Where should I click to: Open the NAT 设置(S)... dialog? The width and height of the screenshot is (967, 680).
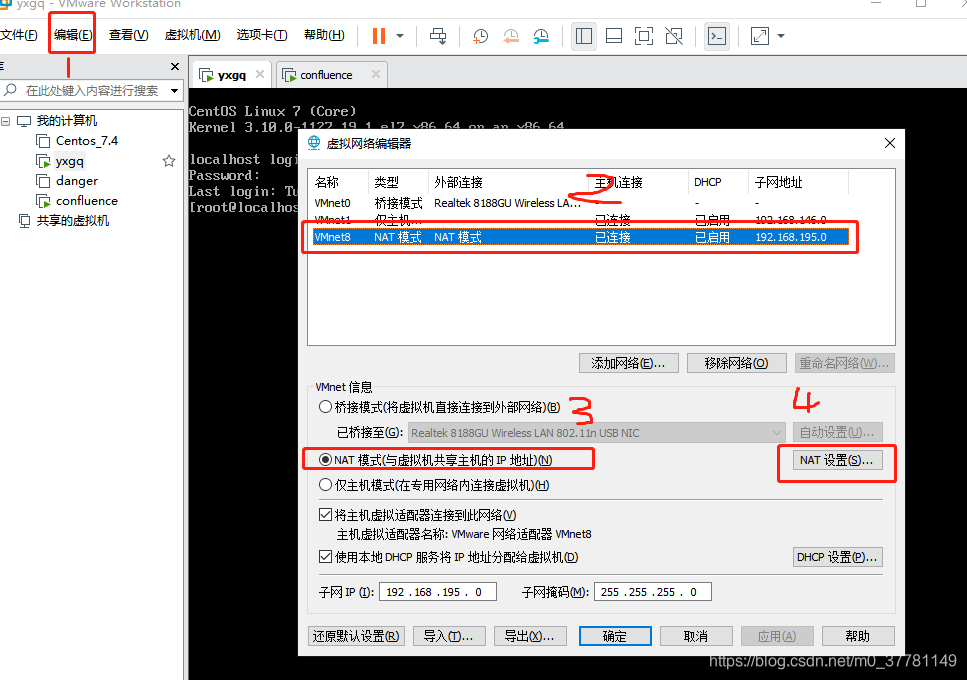tap(836, 460)
